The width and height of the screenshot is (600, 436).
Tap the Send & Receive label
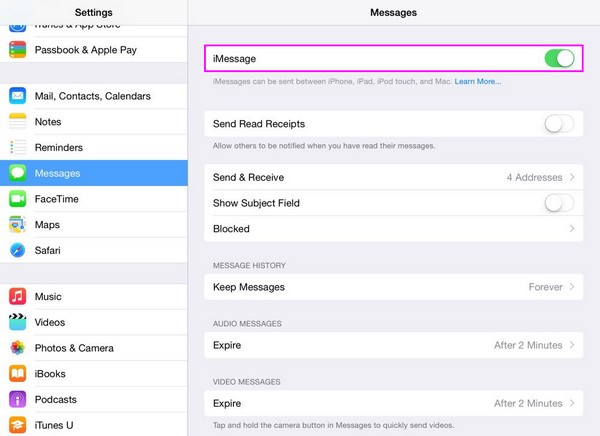pyautogui.click(x=248, y=177)
